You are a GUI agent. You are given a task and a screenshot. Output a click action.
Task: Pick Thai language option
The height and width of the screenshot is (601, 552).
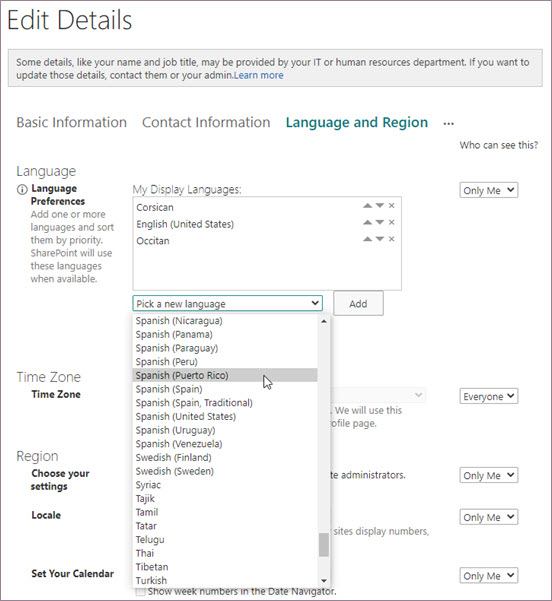225,553
